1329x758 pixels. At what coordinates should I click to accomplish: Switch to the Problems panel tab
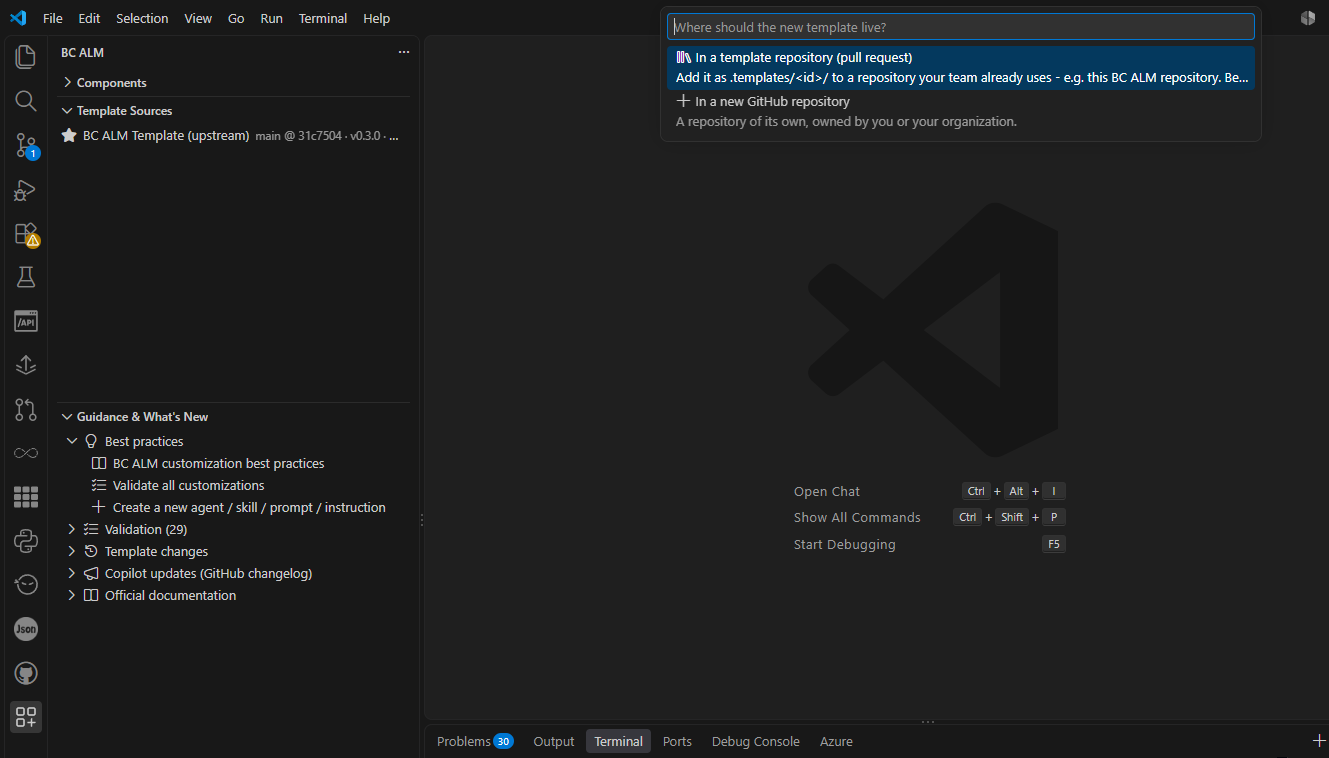pos(474,741)
